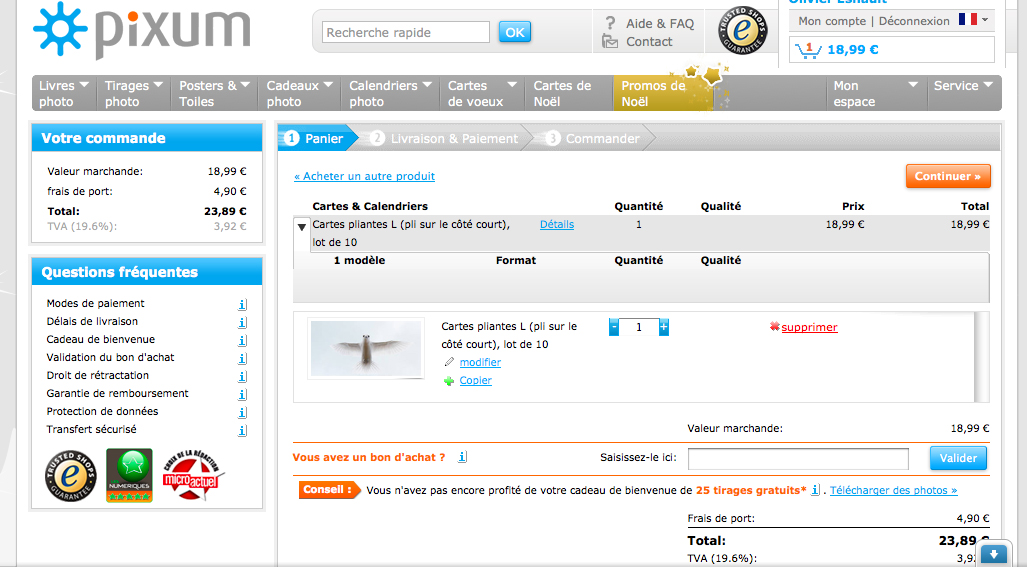Click the Trusted Shops badge in sidebar
The height and width of the screenshot is (567, 1027).
click(71, 476)
